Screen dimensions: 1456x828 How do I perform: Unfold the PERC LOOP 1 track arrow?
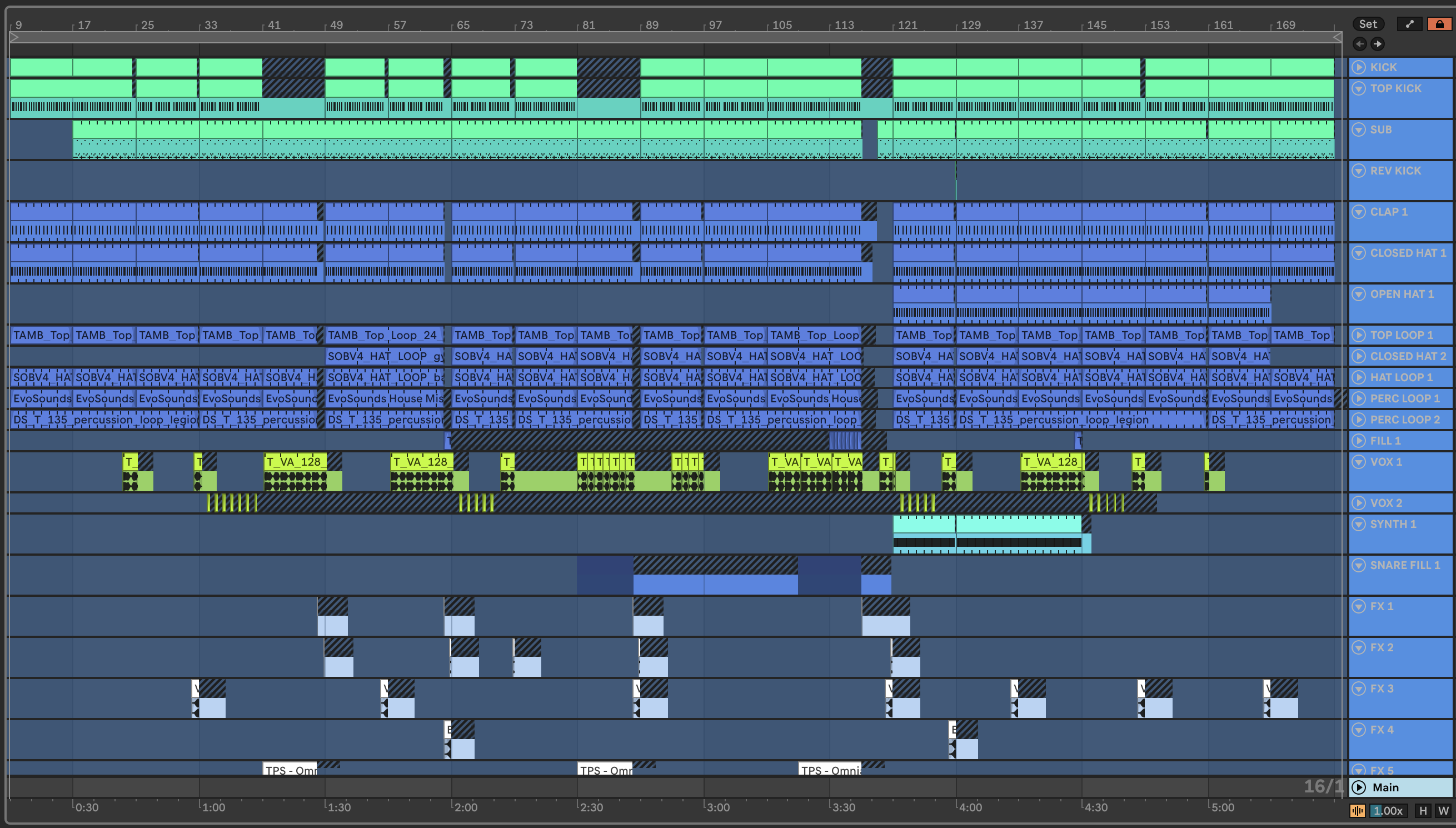point(1359,398)
